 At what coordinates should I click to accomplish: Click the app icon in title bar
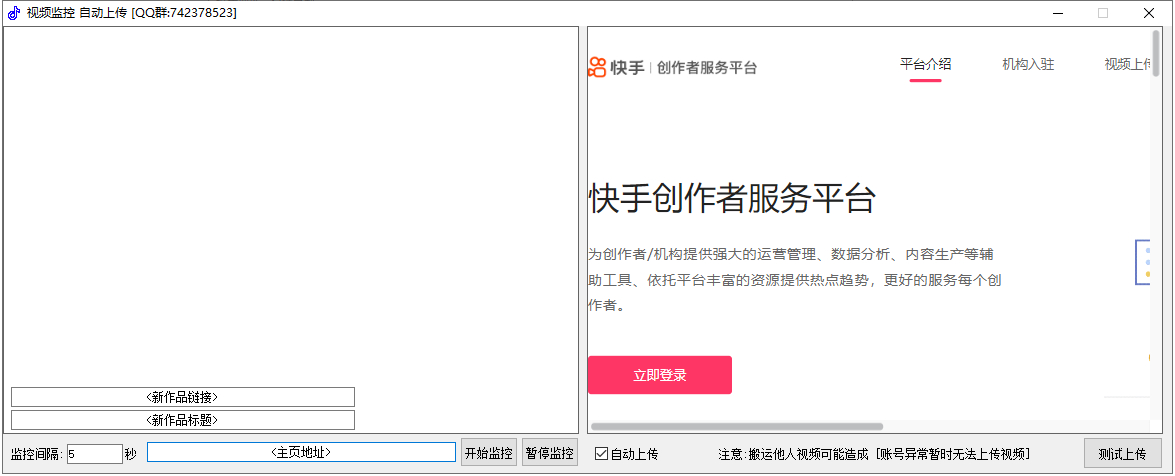pyautogui.click(x=13, y=13)
